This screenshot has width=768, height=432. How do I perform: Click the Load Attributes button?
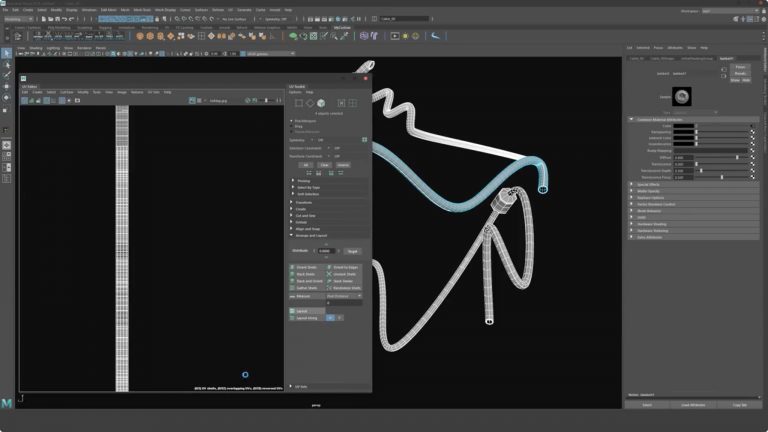[x=693, y=404]
